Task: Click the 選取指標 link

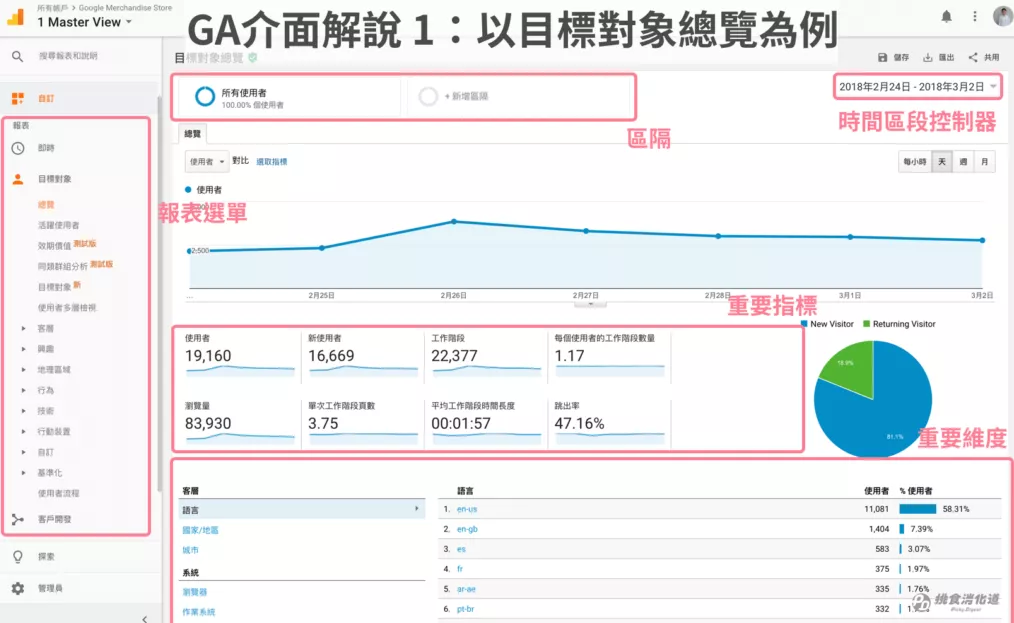Action: (x=272, y=162)
